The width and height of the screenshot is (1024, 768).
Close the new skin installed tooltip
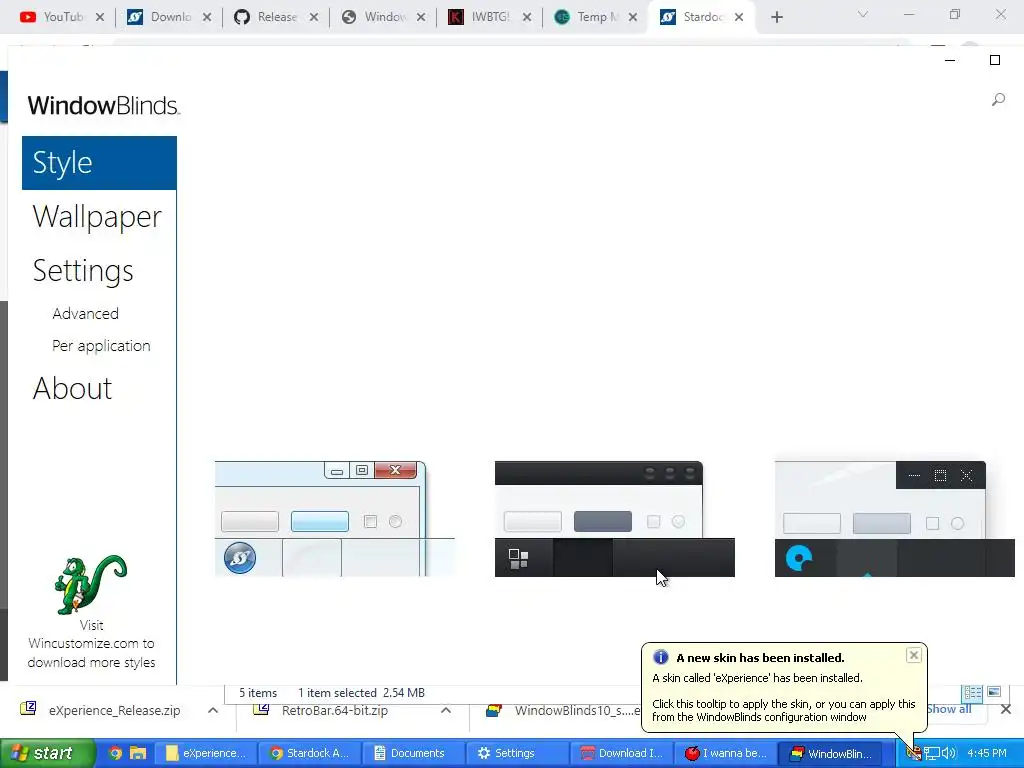coord(914,655)
